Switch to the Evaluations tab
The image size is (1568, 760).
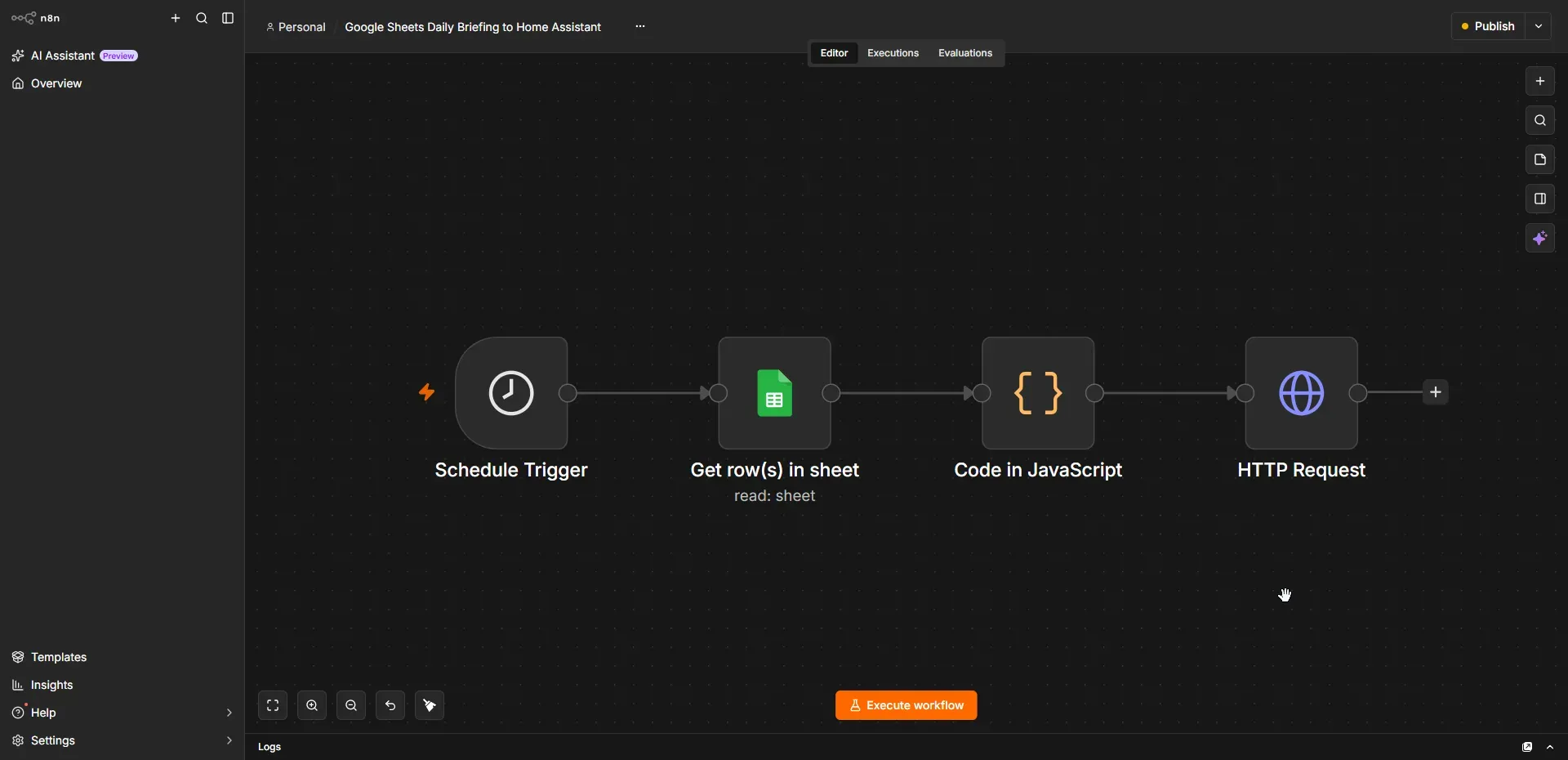(965, 53)
